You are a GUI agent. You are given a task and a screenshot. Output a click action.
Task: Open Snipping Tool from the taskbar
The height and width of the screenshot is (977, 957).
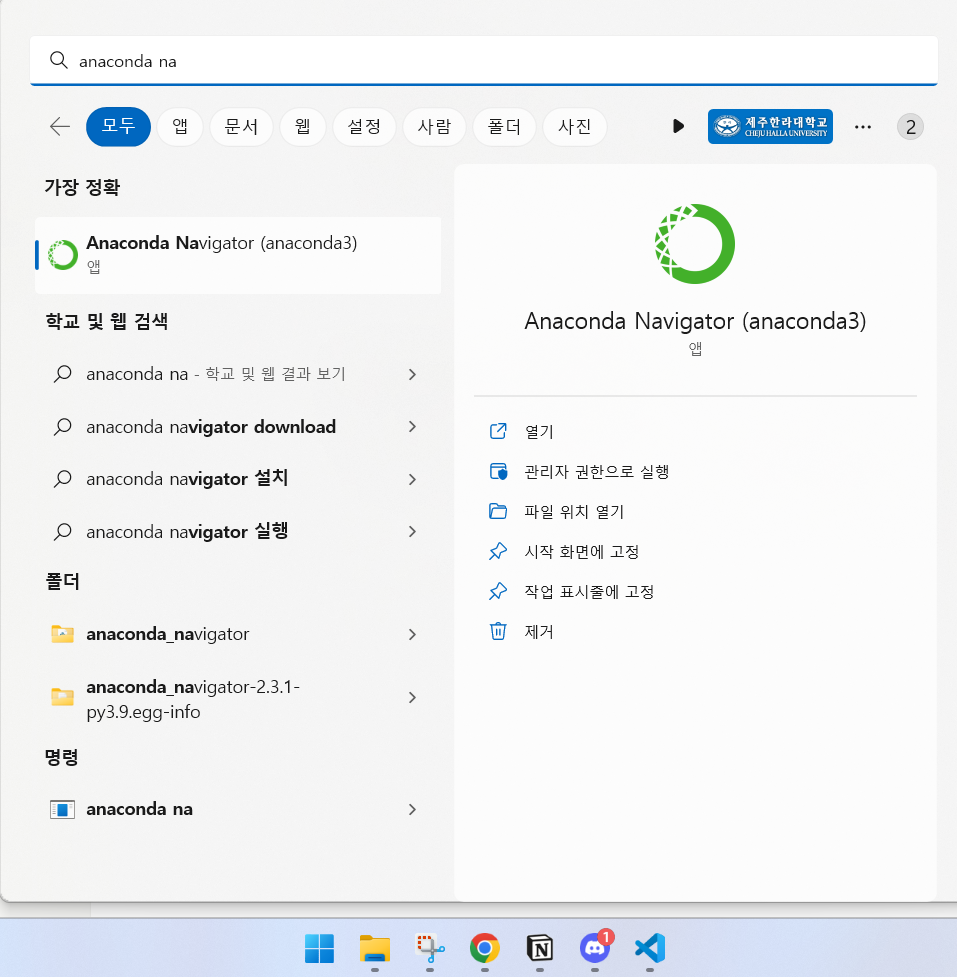click(430, 947)
